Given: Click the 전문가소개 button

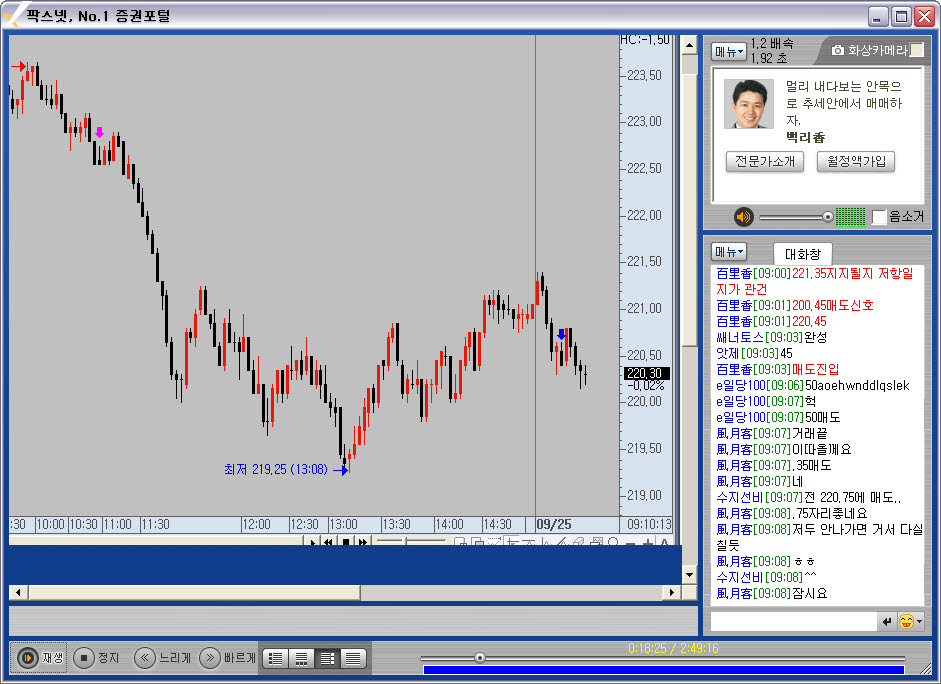Looking at the screenshot, I should (764, 161).
